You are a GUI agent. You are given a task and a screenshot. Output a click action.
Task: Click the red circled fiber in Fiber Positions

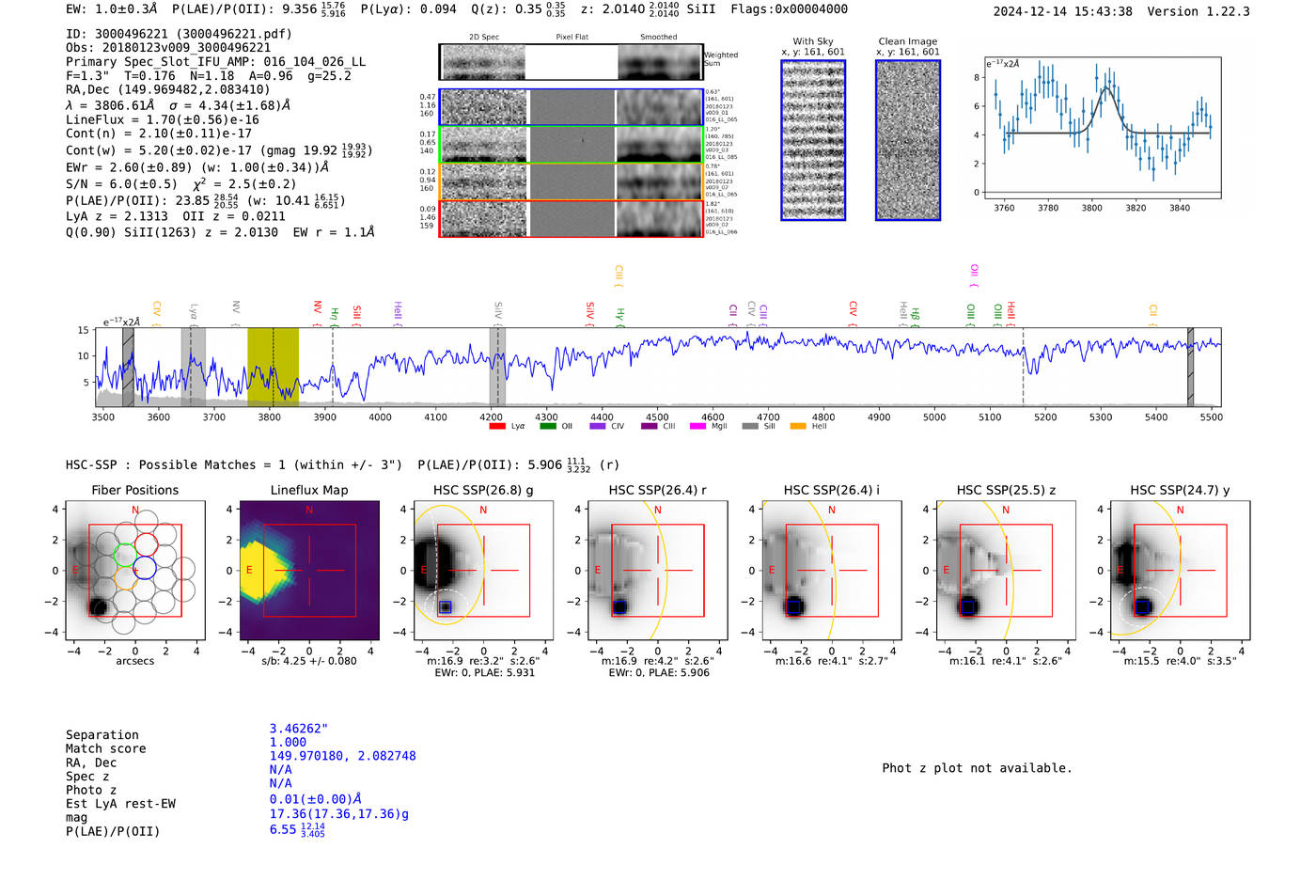[x=148, y=545]
